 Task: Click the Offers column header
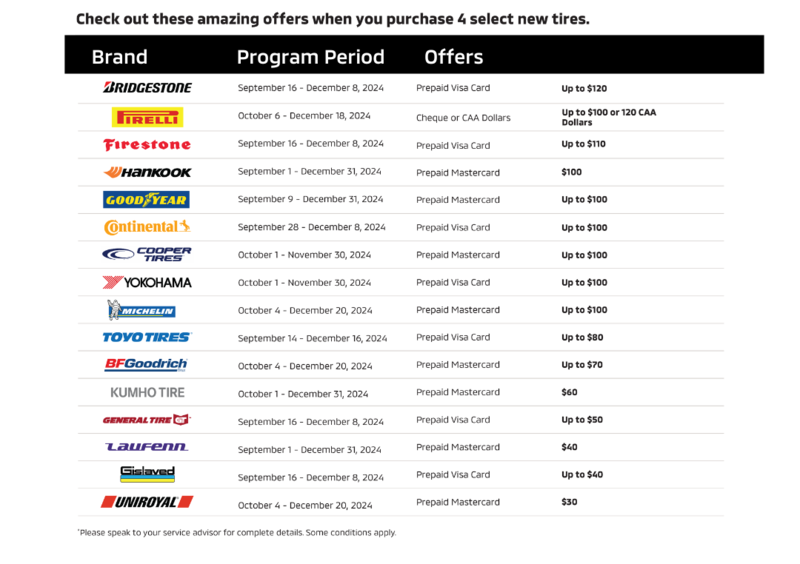click(x=453, y=57)
